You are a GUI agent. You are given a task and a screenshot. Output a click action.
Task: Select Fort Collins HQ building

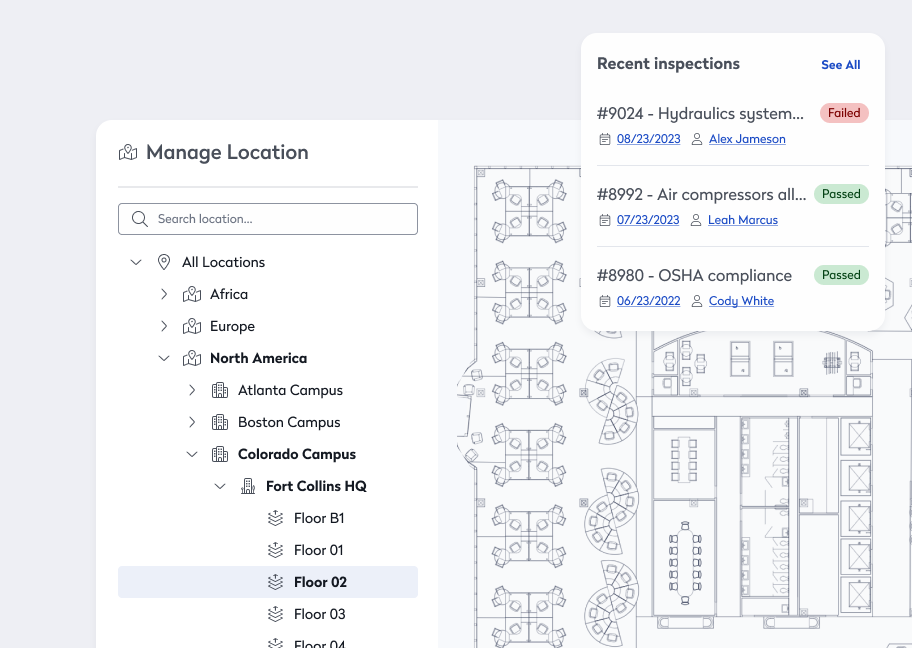tap(316, 486)
